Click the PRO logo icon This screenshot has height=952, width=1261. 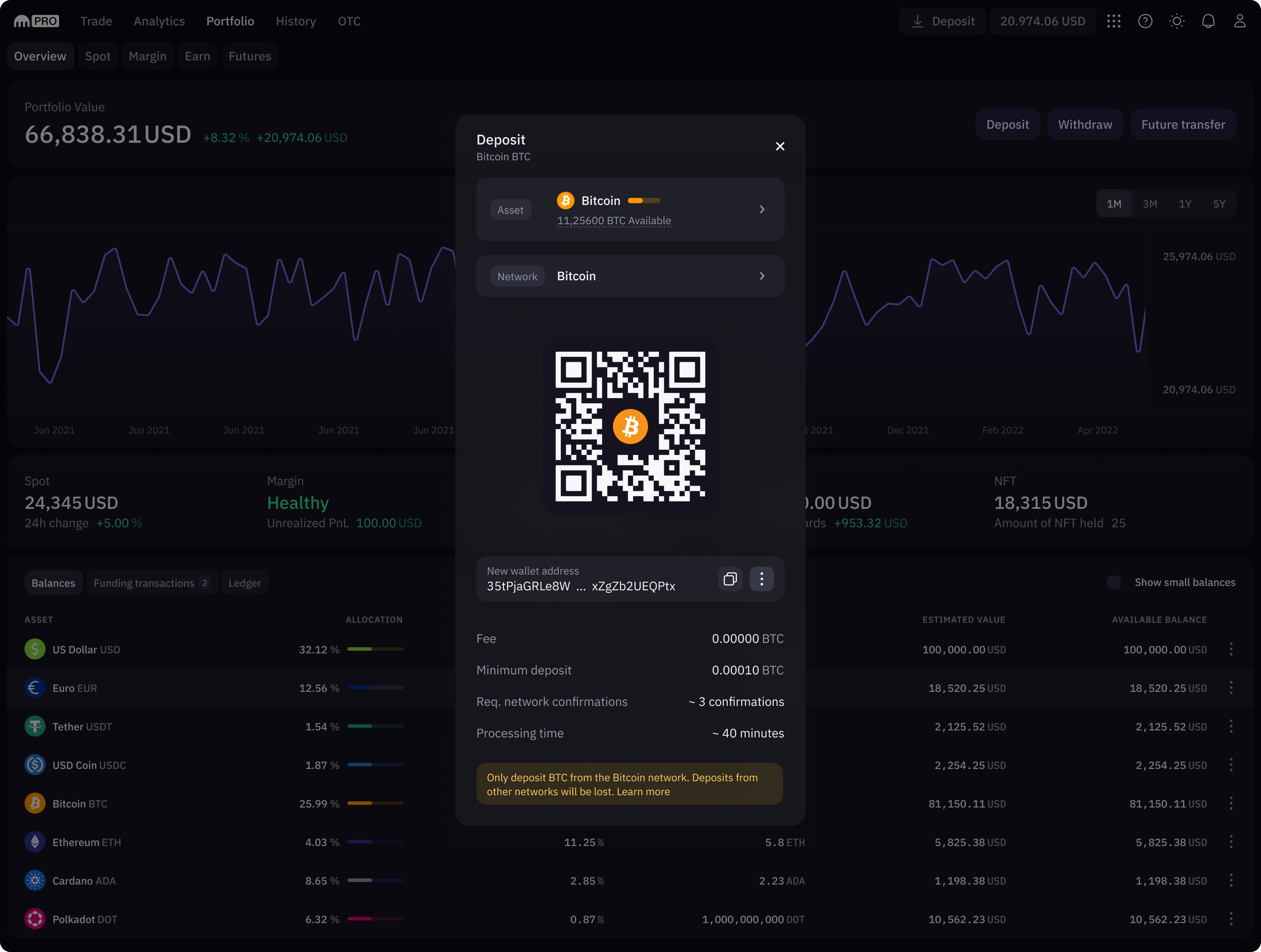(36, 21)
